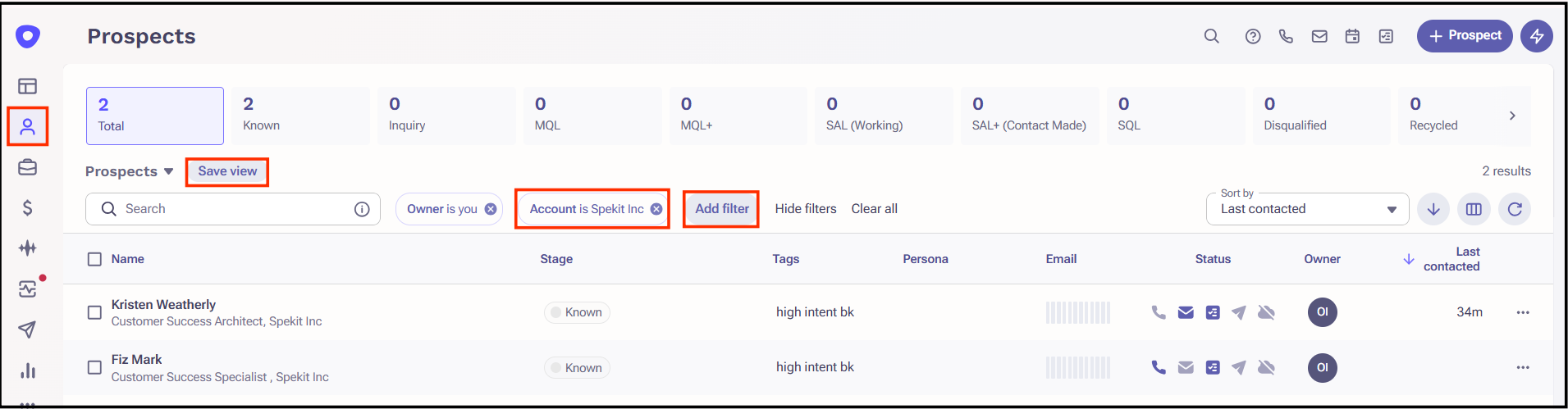Viewport: 1568px width, 409px height.
Task: Open Opportunities dollar sign icon
Action: [27, 207]
